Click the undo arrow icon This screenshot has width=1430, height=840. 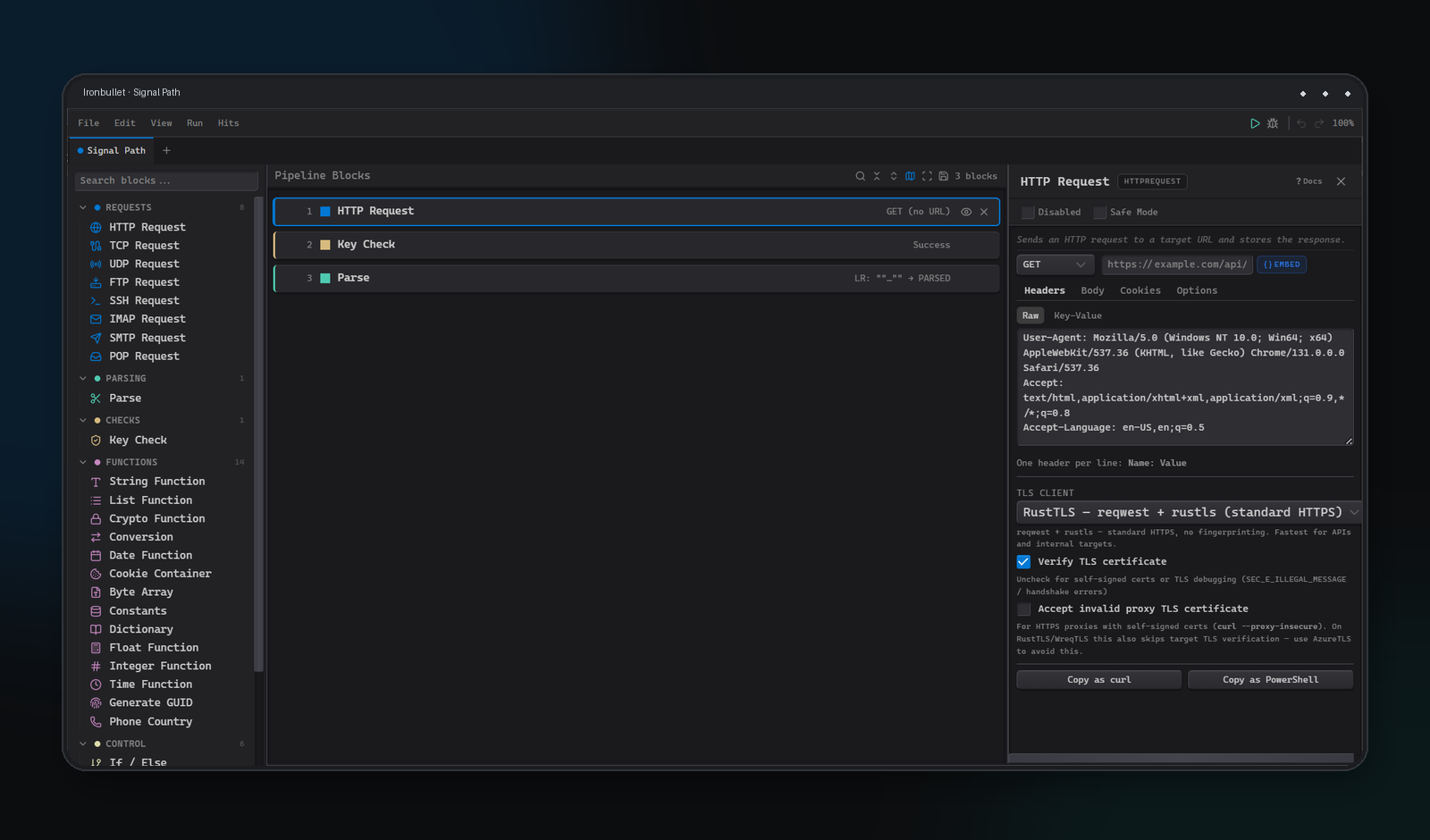(x=1301, y=123)
